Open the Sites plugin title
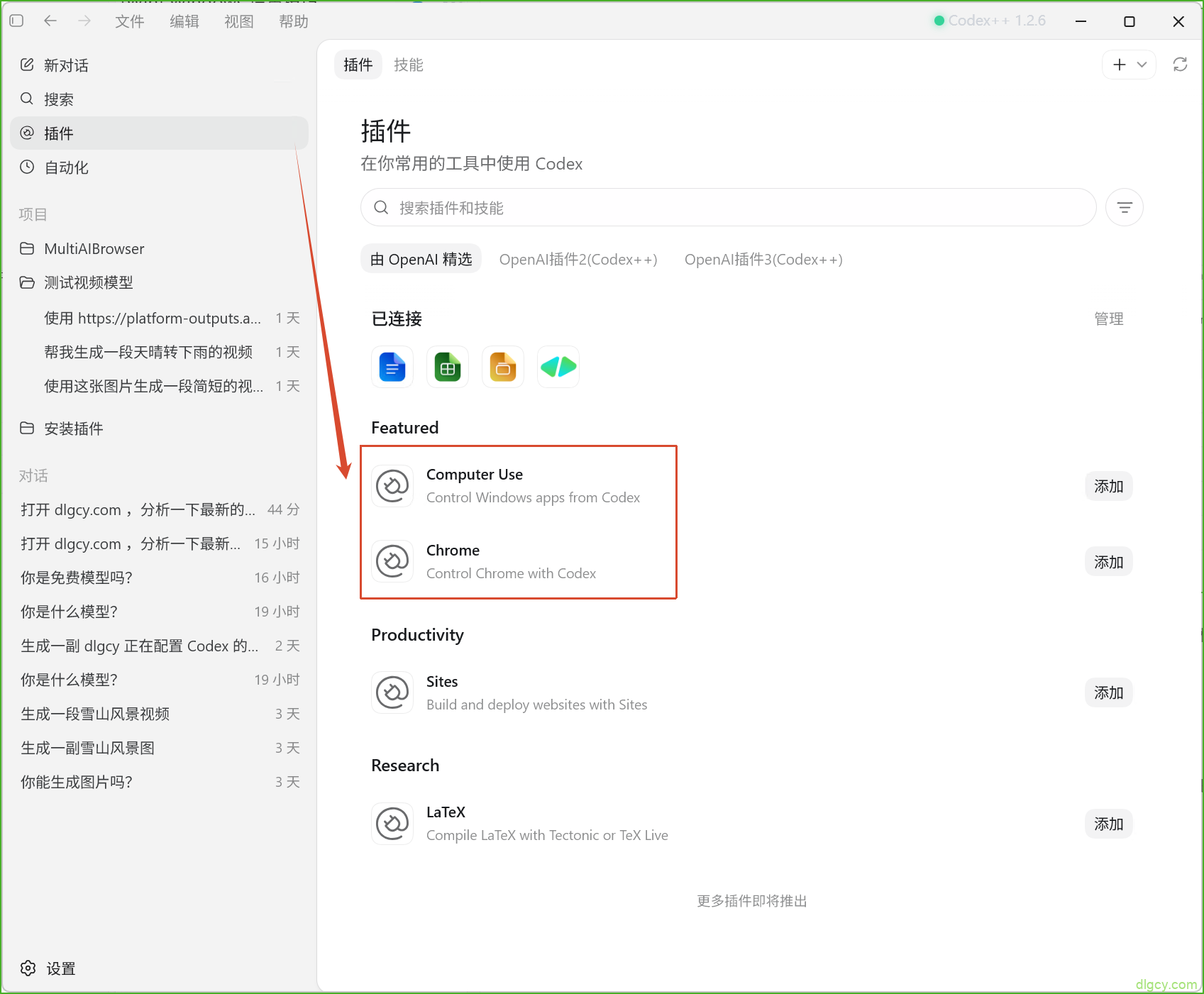Screen dimensions: 1204x994 pos(442,682)
